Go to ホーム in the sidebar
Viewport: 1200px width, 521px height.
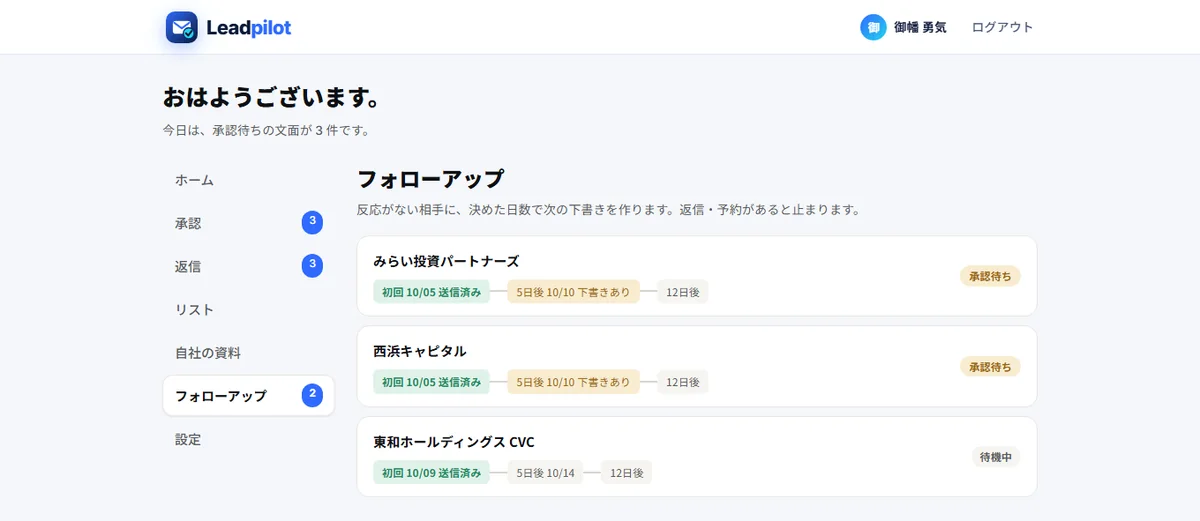click(248, 180)
